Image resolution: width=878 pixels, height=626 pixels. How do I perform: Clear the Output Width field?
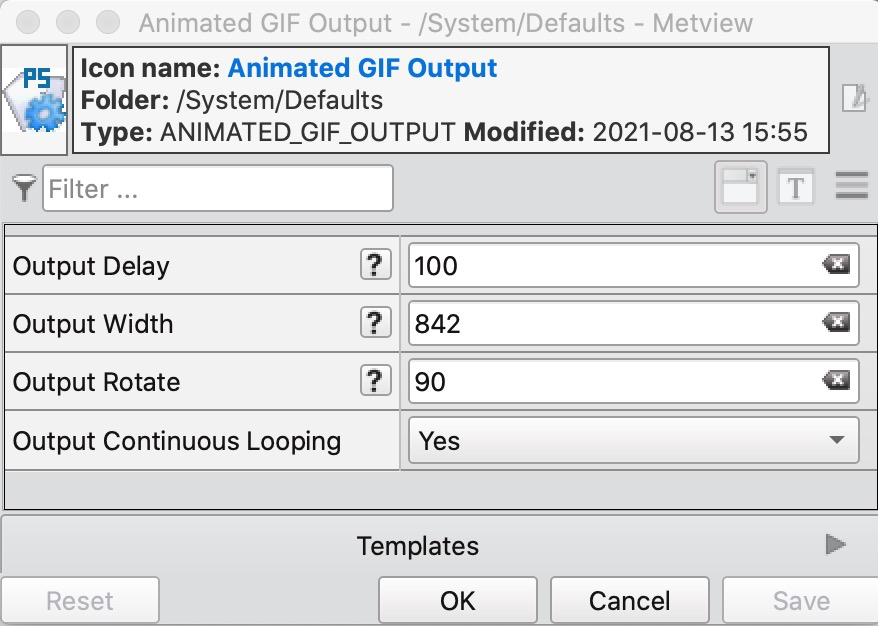[836, 323]
